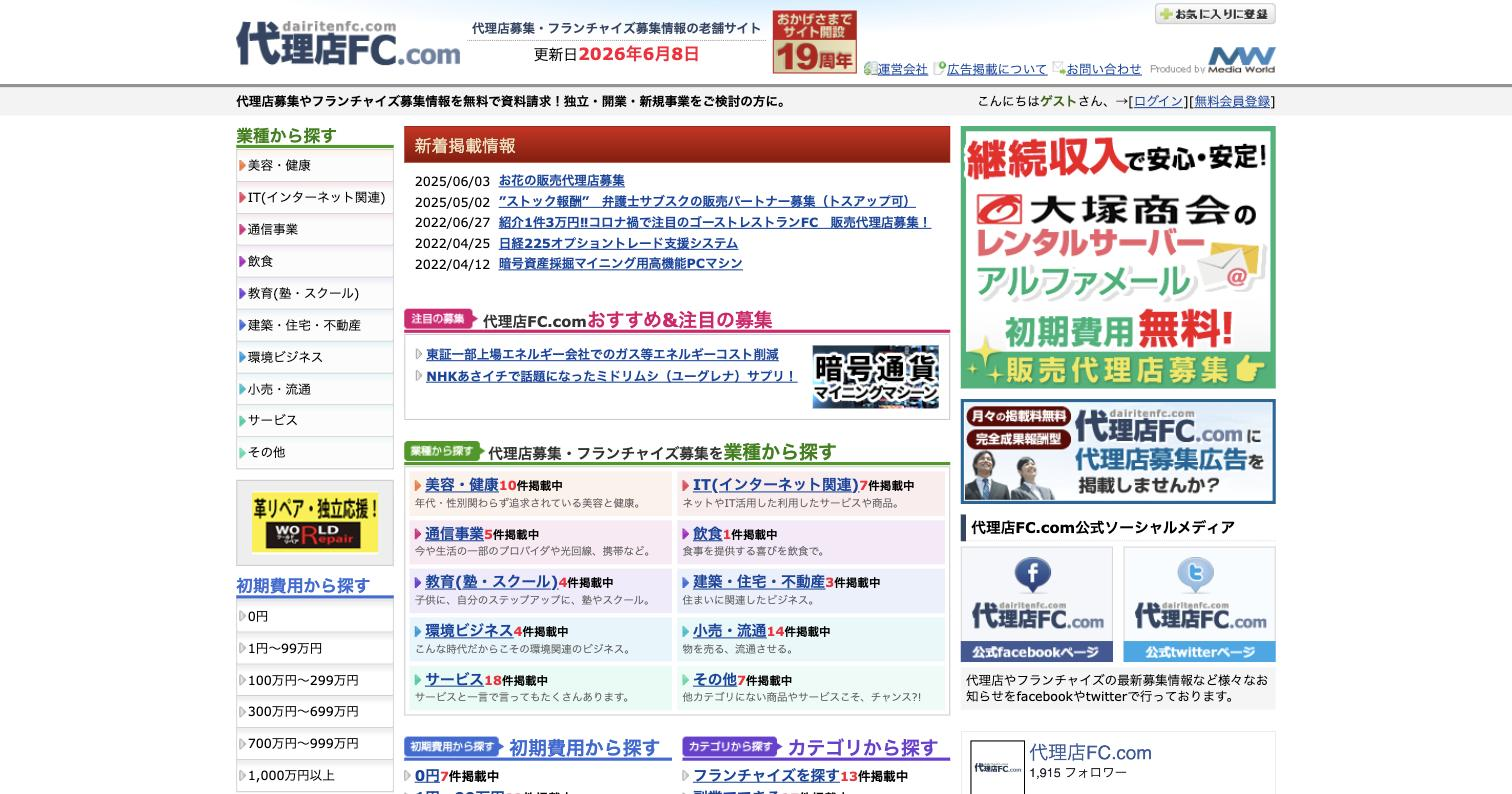Choose 1,000万円以上 in sidebar
Image resolution: width=1512 pixels, height=794 pixels.
coord(315,775)
